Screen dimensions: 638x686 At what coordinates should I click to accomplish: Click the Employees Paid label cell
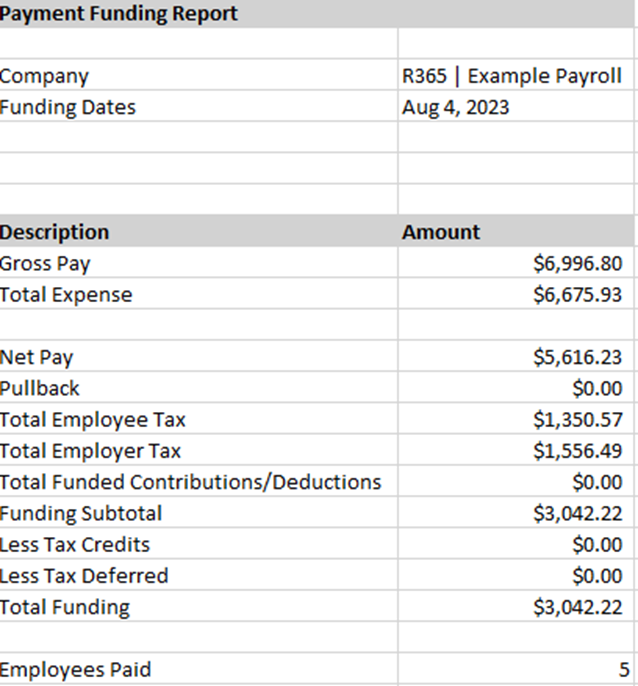tap(199, 668)
